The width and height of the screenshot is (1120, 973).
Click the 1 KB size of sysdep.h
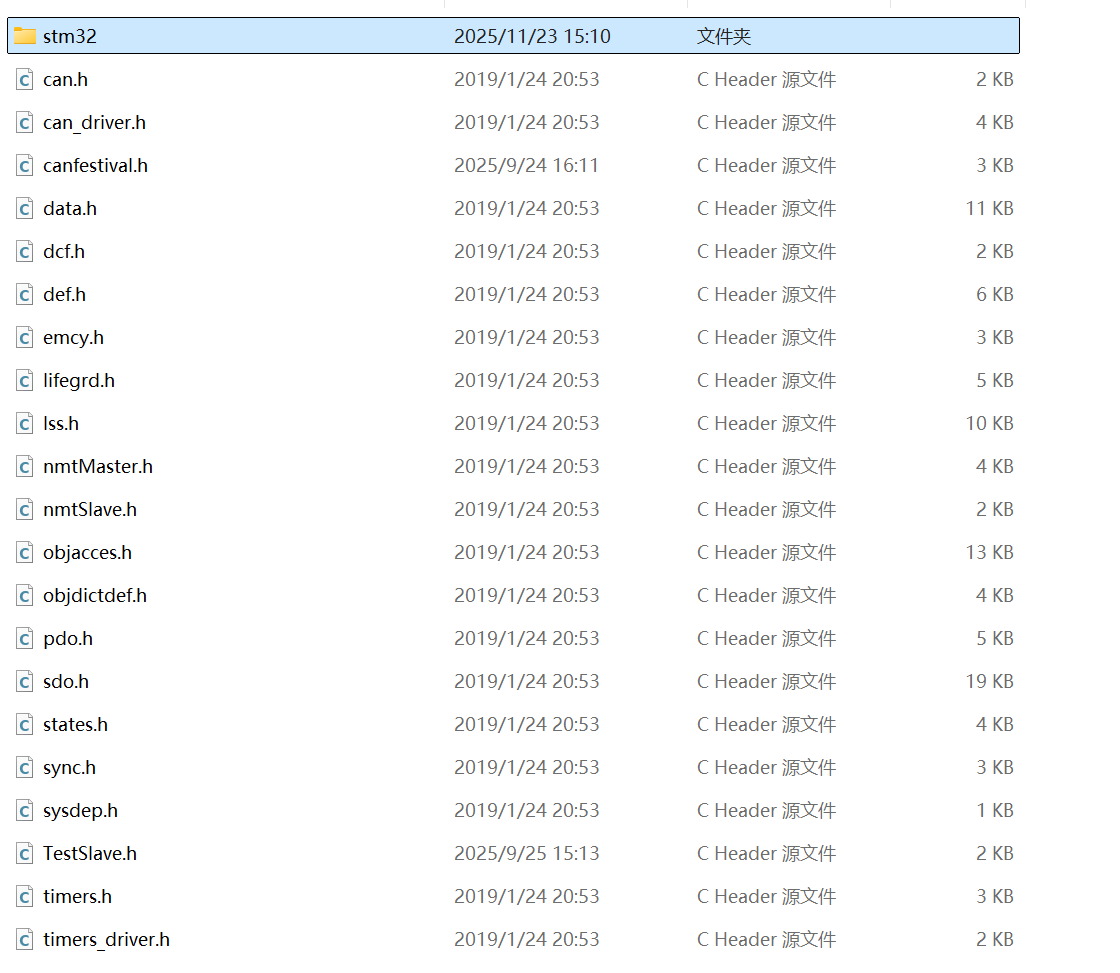tap(995, 810)
